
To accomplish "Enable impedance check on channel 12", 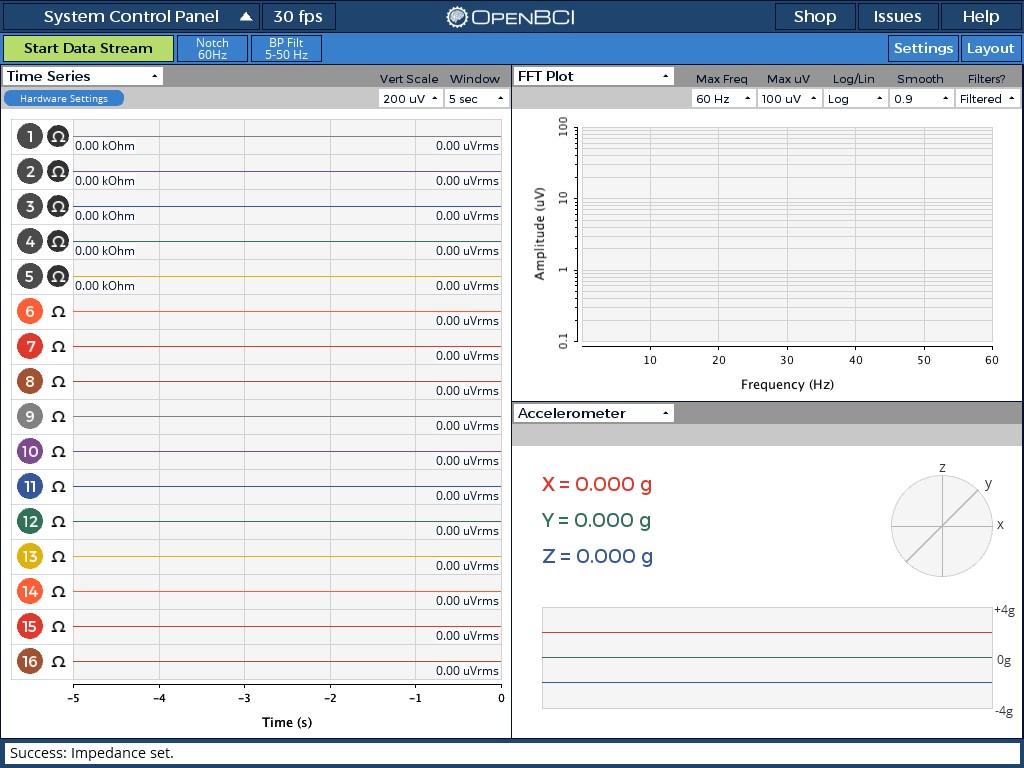I will [58, 522].
